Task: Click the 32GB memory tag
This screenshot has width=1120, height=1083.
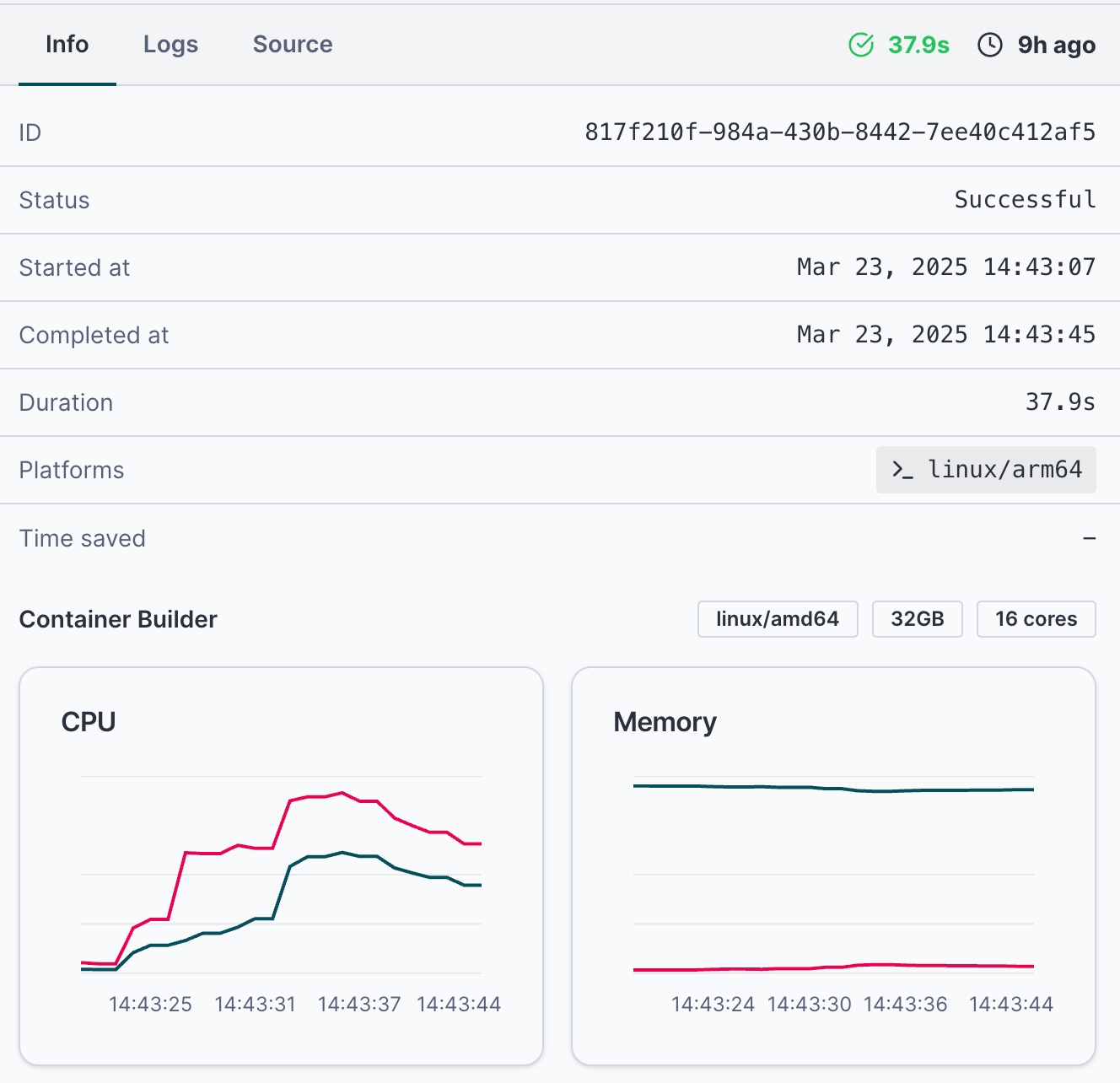Action: (917, 619)
